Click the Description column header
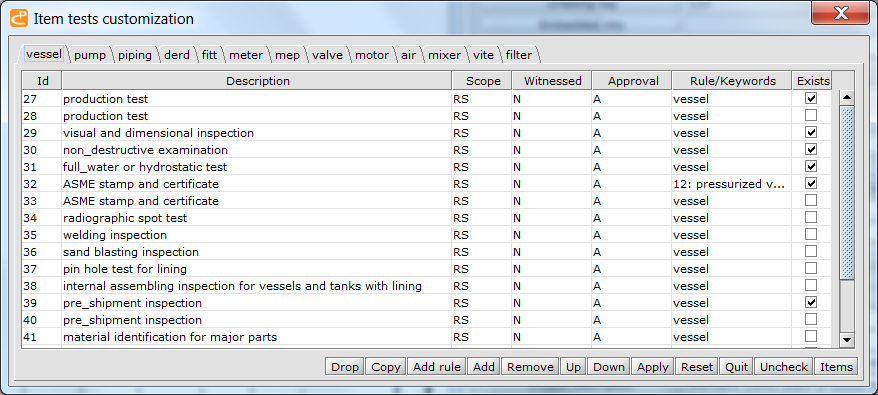This screenshot has width=878, height=395. (x=258, y=81)
